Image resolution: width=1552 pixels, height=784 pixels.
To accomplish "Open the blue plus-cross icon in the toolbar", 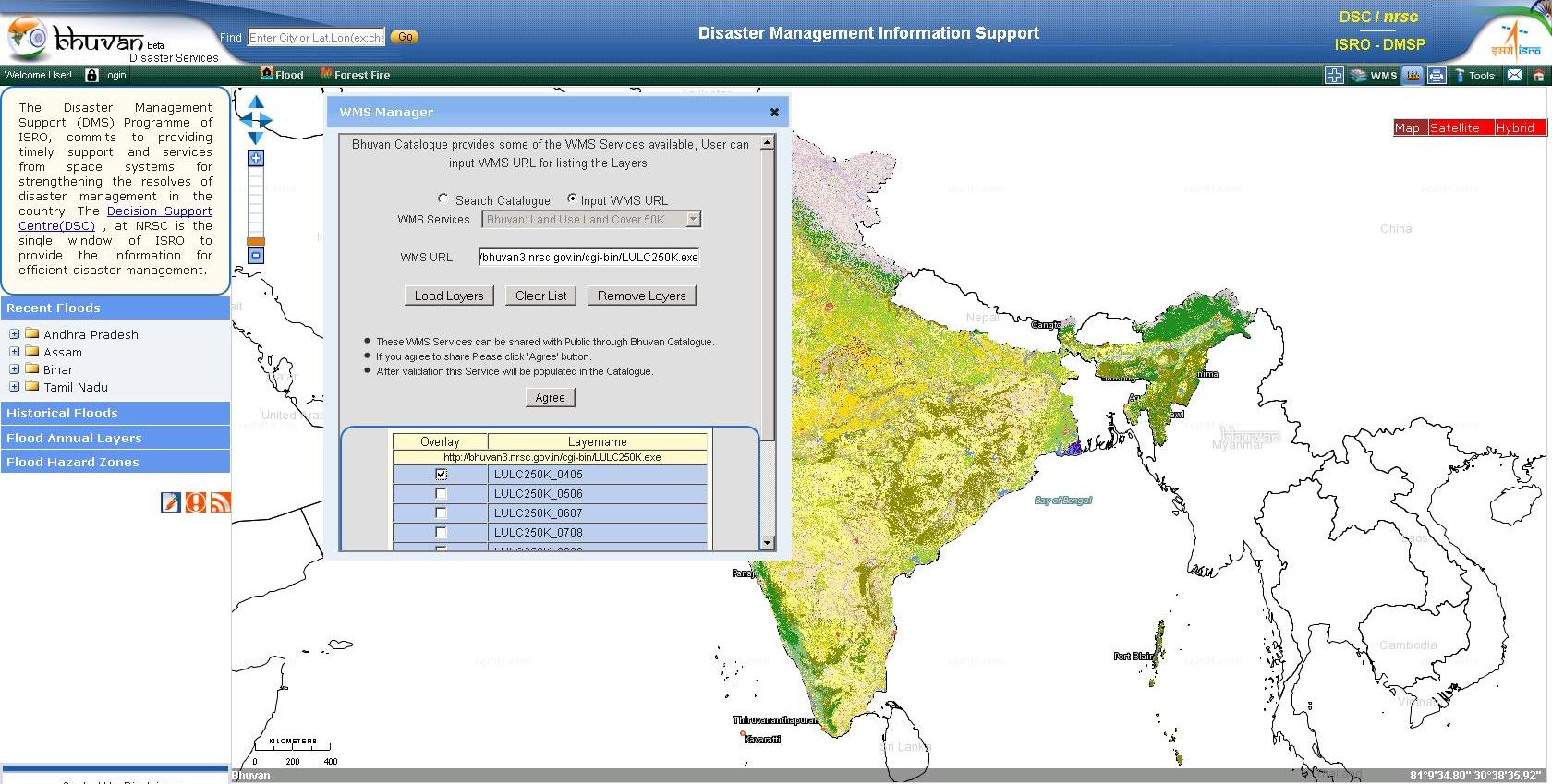I will (x=1334, y=76).
